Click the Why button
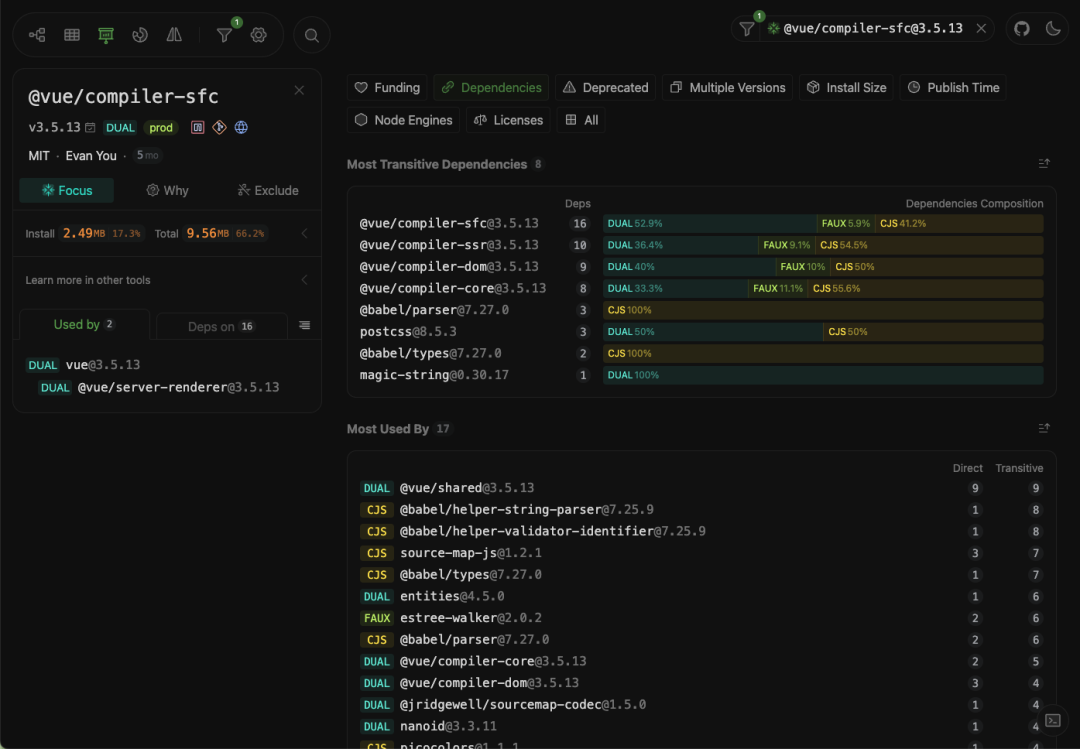Image resolution: width=1080 pixels, height=749 pixels. [x=167, y=190]
